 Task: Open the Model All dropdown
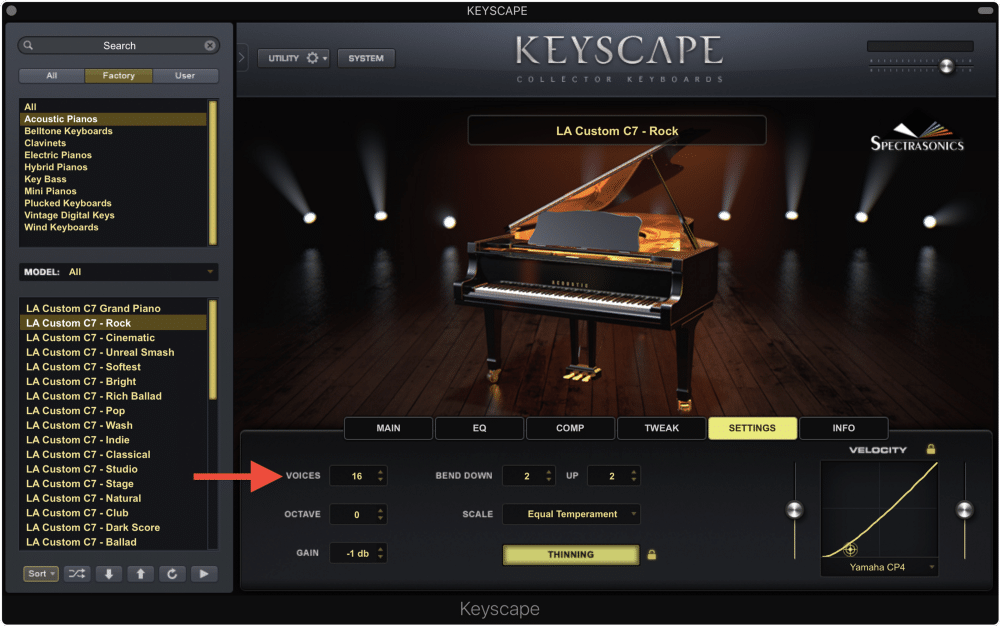[119, 272]
